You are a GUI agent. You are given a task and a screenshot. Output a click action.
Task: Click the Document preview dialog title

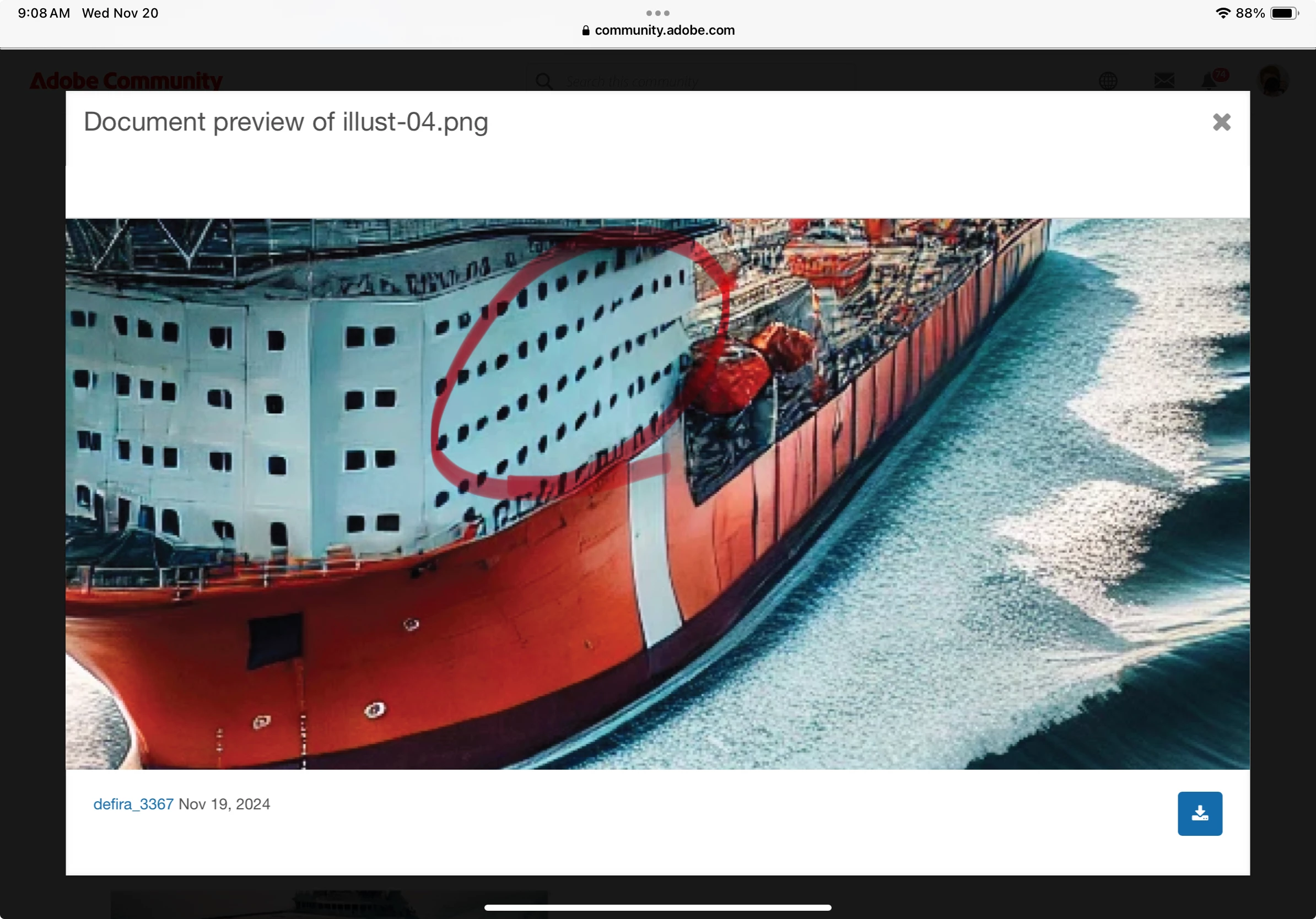pyautogui.click(x=286, y=122)
